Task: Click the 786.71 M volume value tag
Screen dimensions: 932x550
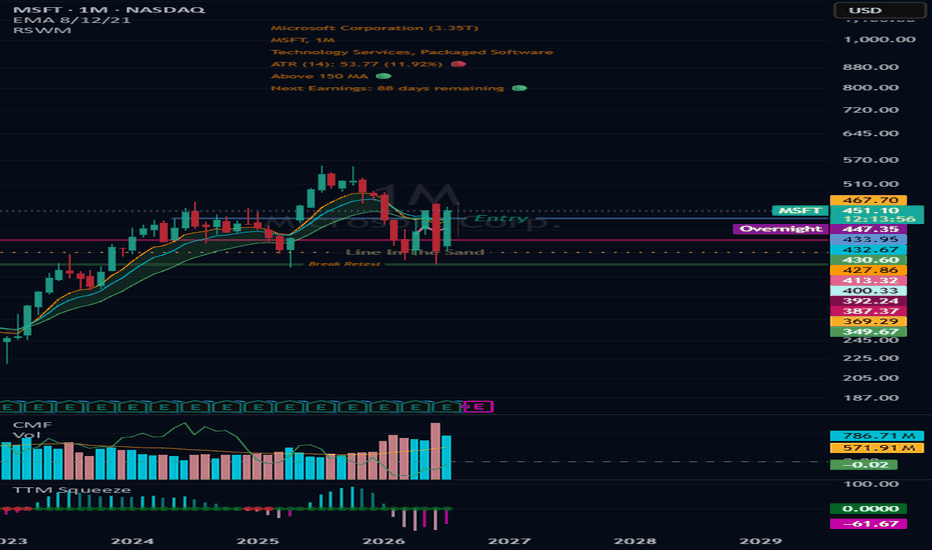Action: pos(877,436)
